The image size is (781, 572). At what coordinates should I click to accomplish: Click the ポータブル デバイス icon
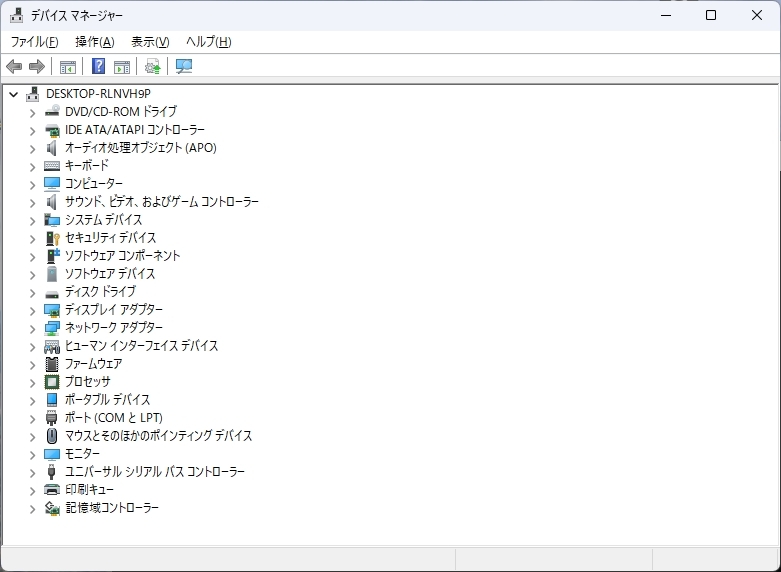(52, 400)
